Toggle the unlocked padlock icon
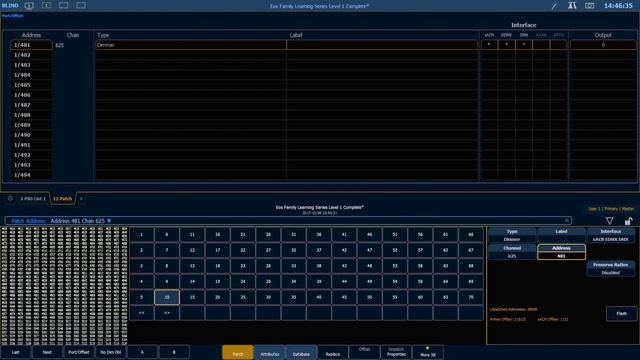The height and width of the screenshot is (360, 640). click(x=628, y=221)
